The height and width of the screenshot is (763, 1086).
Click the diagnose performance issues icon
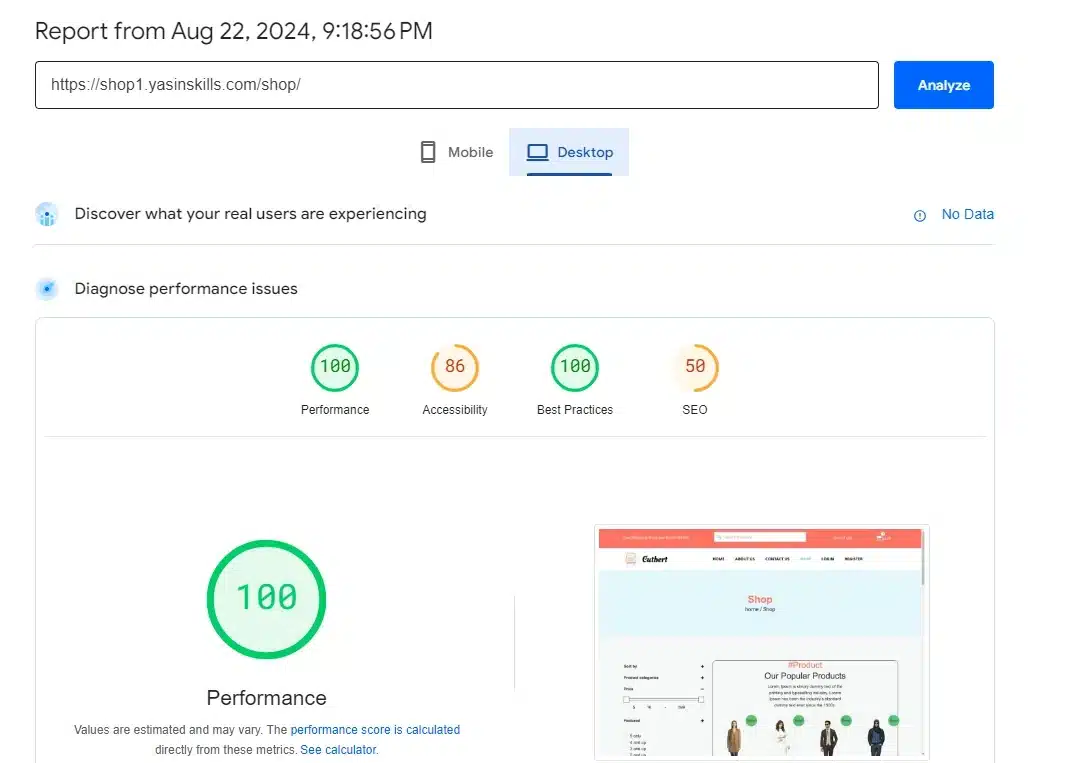[x=47, y=289]
